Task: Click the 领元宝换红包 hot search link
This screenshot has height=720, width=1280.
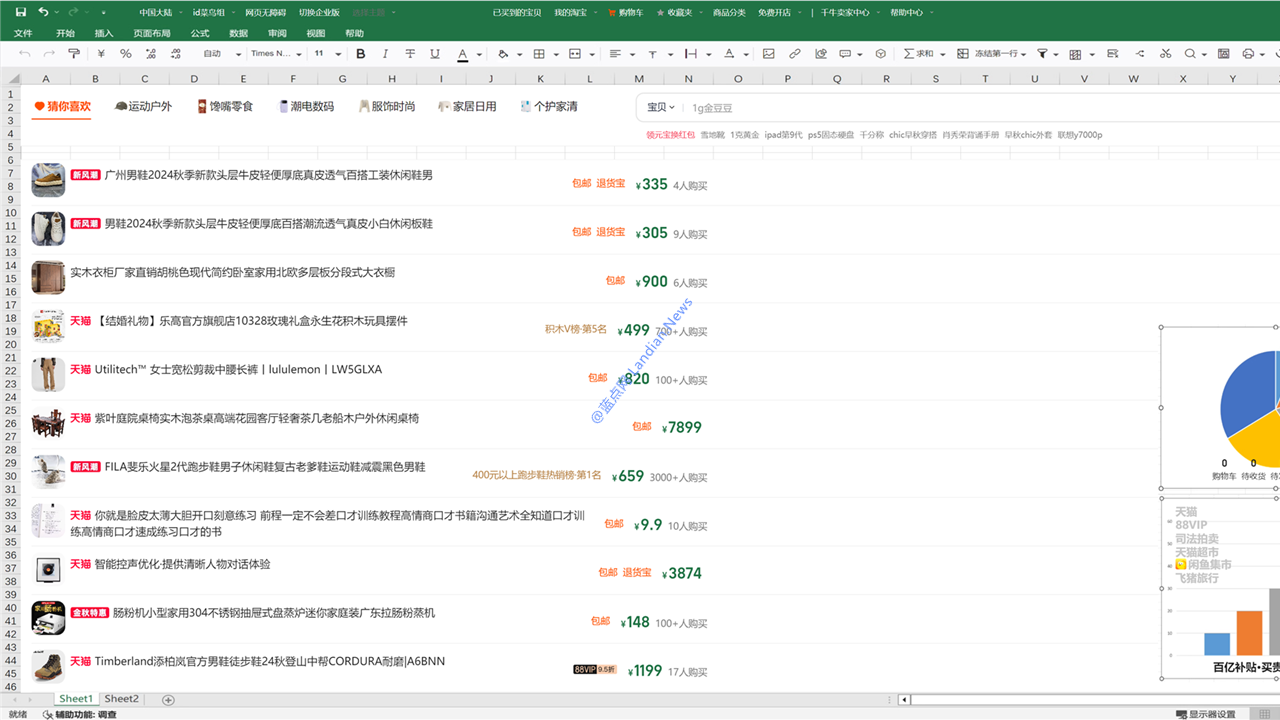Action: [670, 134]
